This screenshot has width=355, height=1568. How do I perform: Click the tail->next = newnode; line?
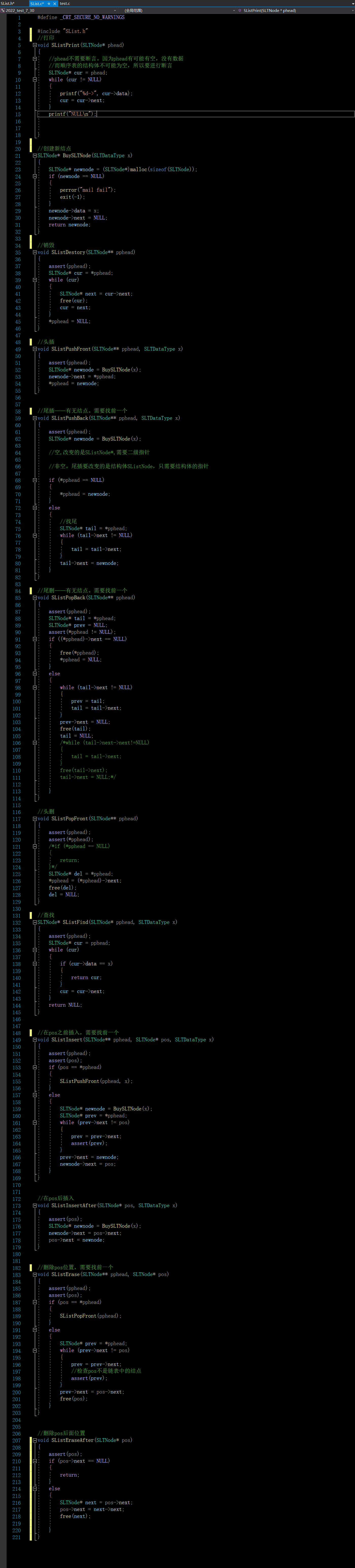pos(89,564)
